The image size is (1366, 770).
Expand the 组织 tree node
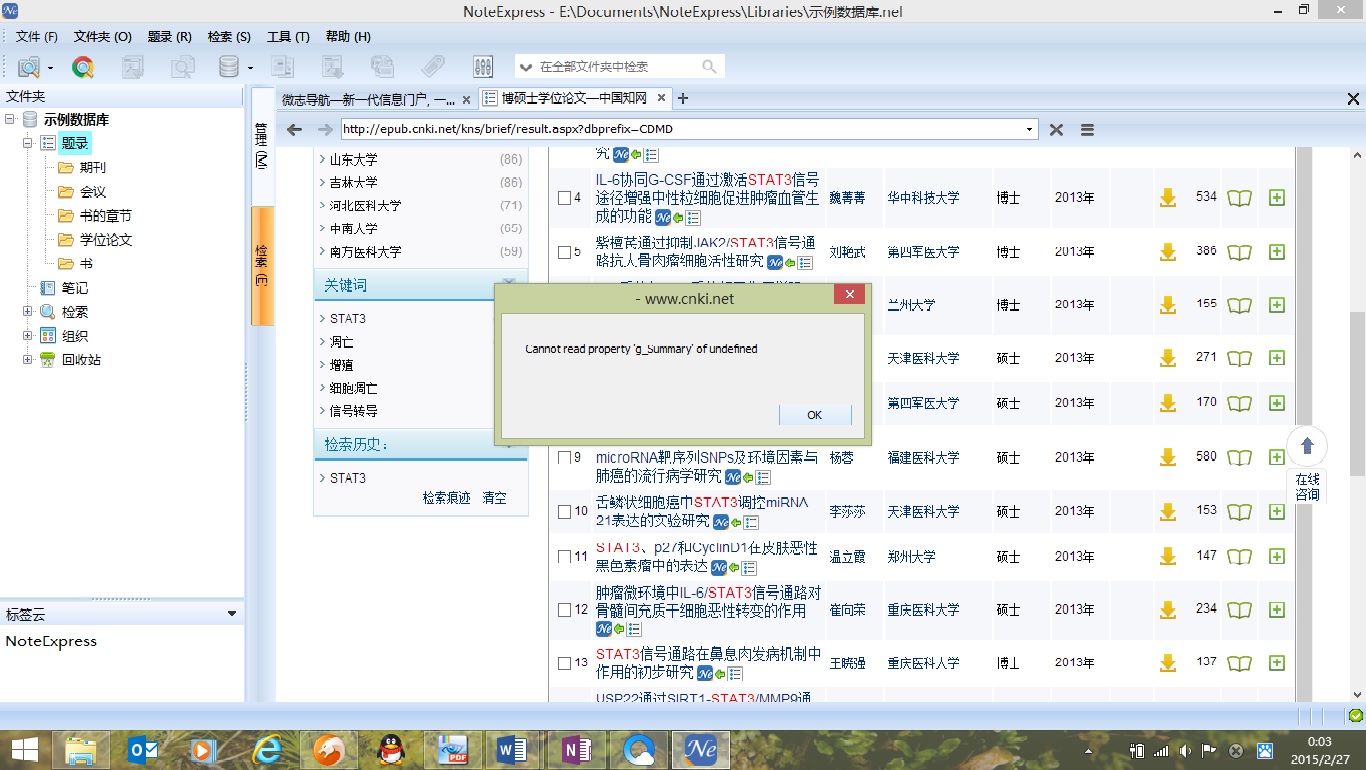[28, 335]
